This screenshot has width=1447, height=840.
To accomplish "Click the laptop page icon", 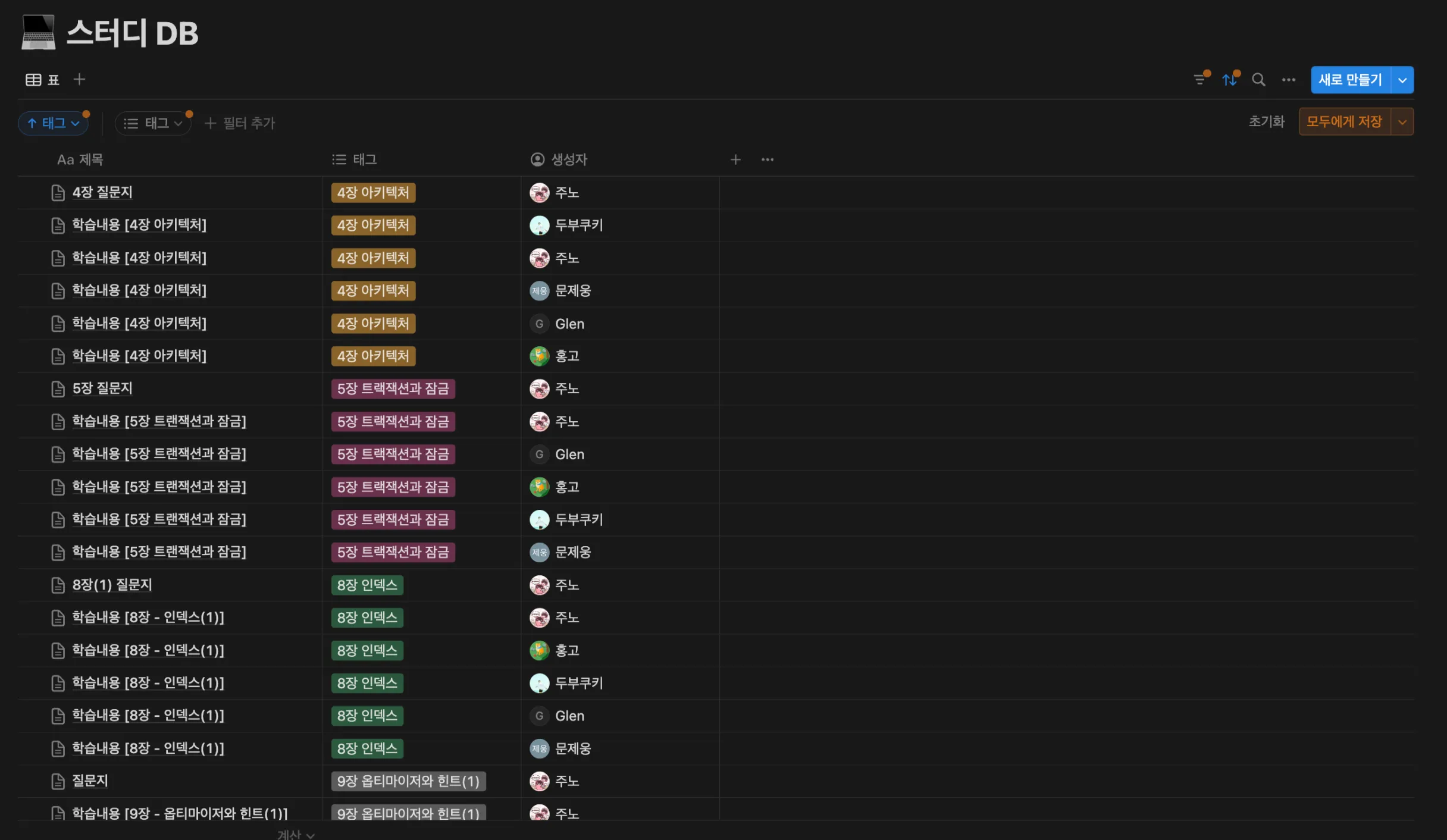I will 39,32.
